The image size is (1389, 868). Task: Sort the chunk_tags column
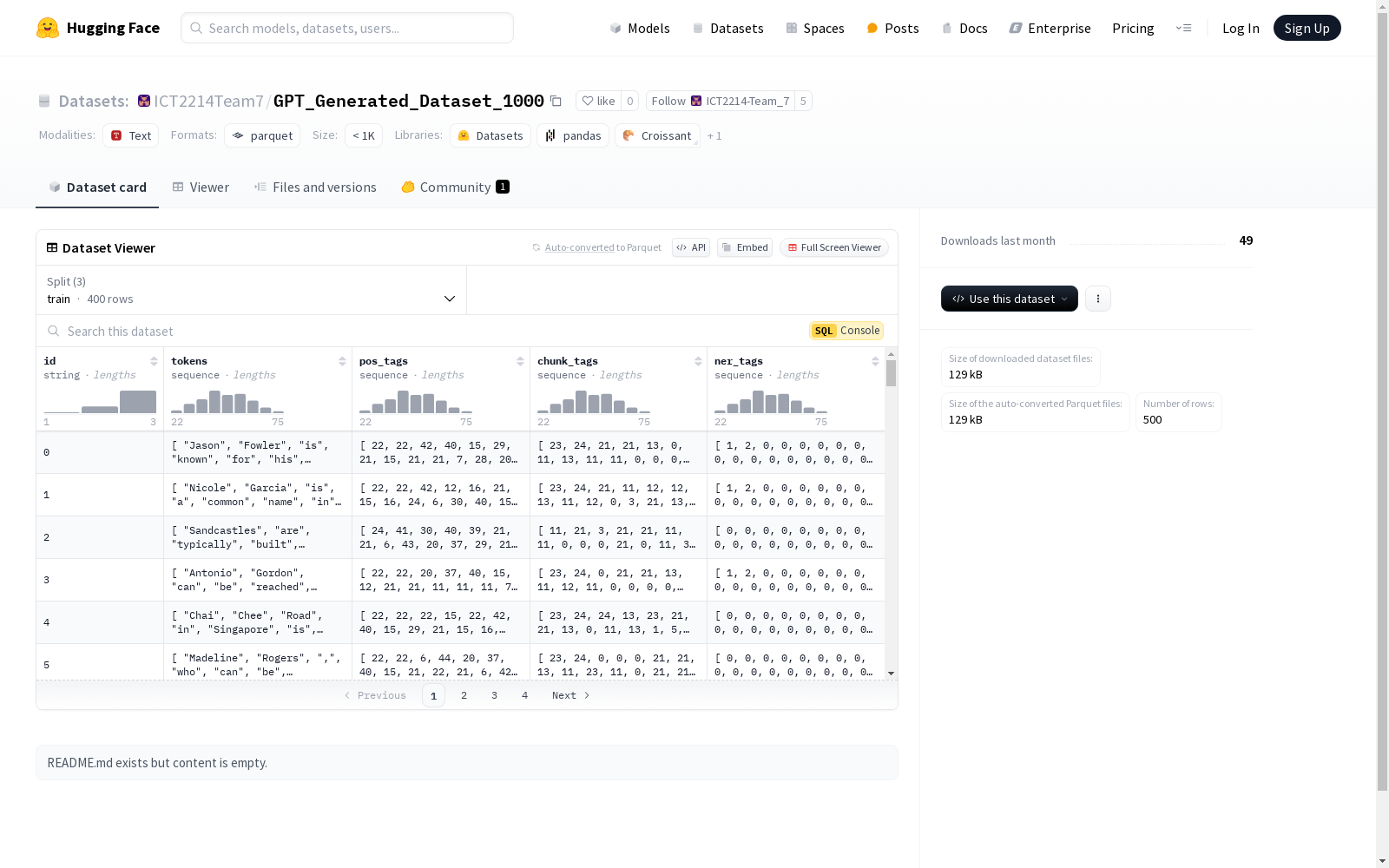(x=698, y=361)
